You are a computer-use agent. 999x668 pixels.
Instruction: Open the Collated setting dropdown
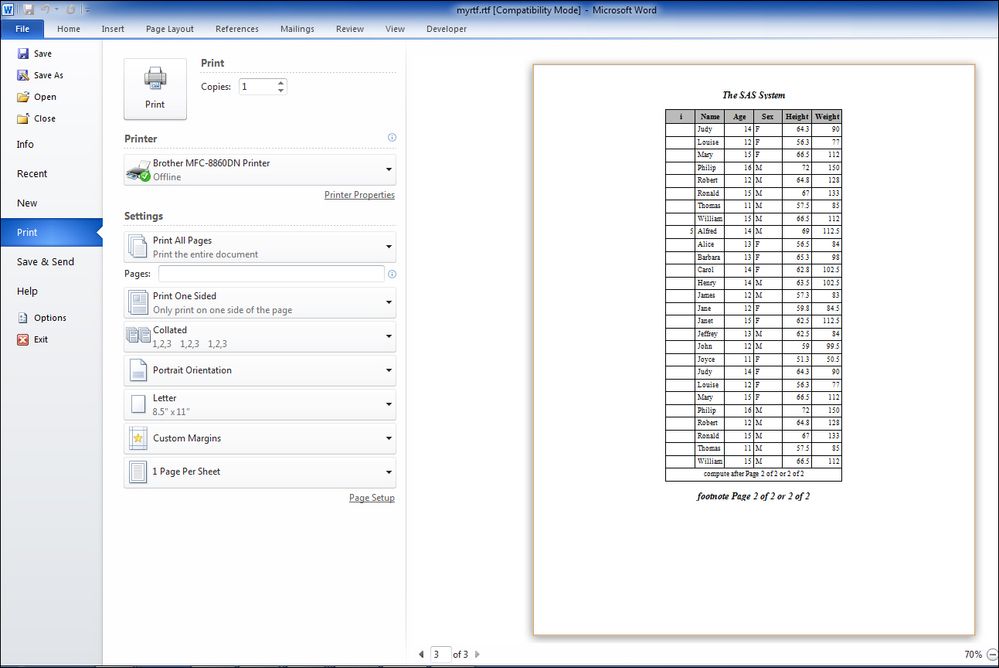click(260, 337)
